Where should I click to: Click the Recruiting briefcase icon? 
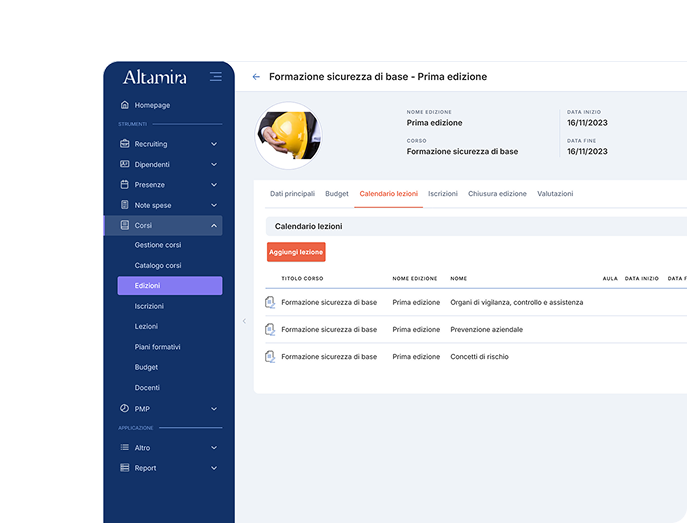125,144
